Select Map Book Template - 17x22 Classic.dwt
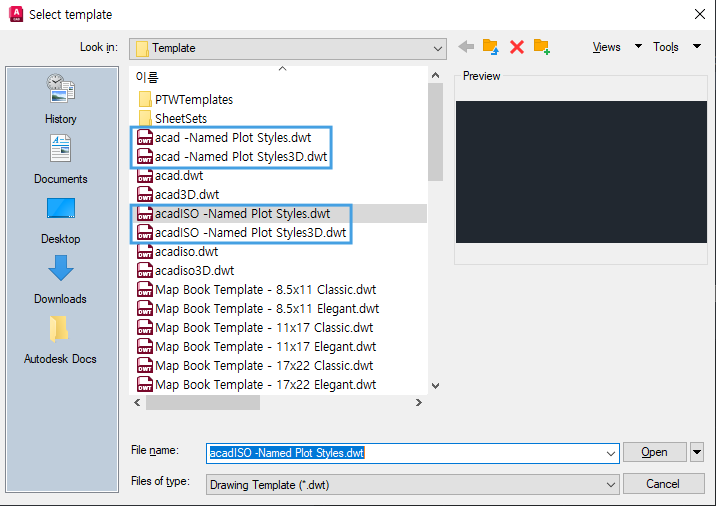The width and height of the screenshot is (716, 506). (255, 366)
